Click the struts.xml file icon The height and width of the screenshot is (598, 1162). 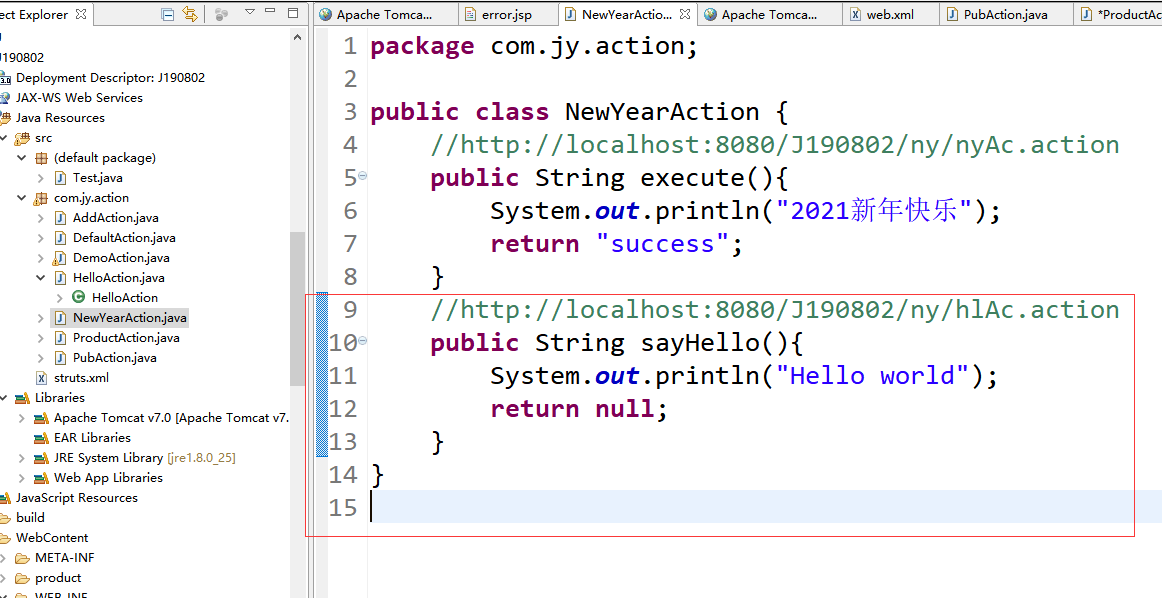click(41, 377)
